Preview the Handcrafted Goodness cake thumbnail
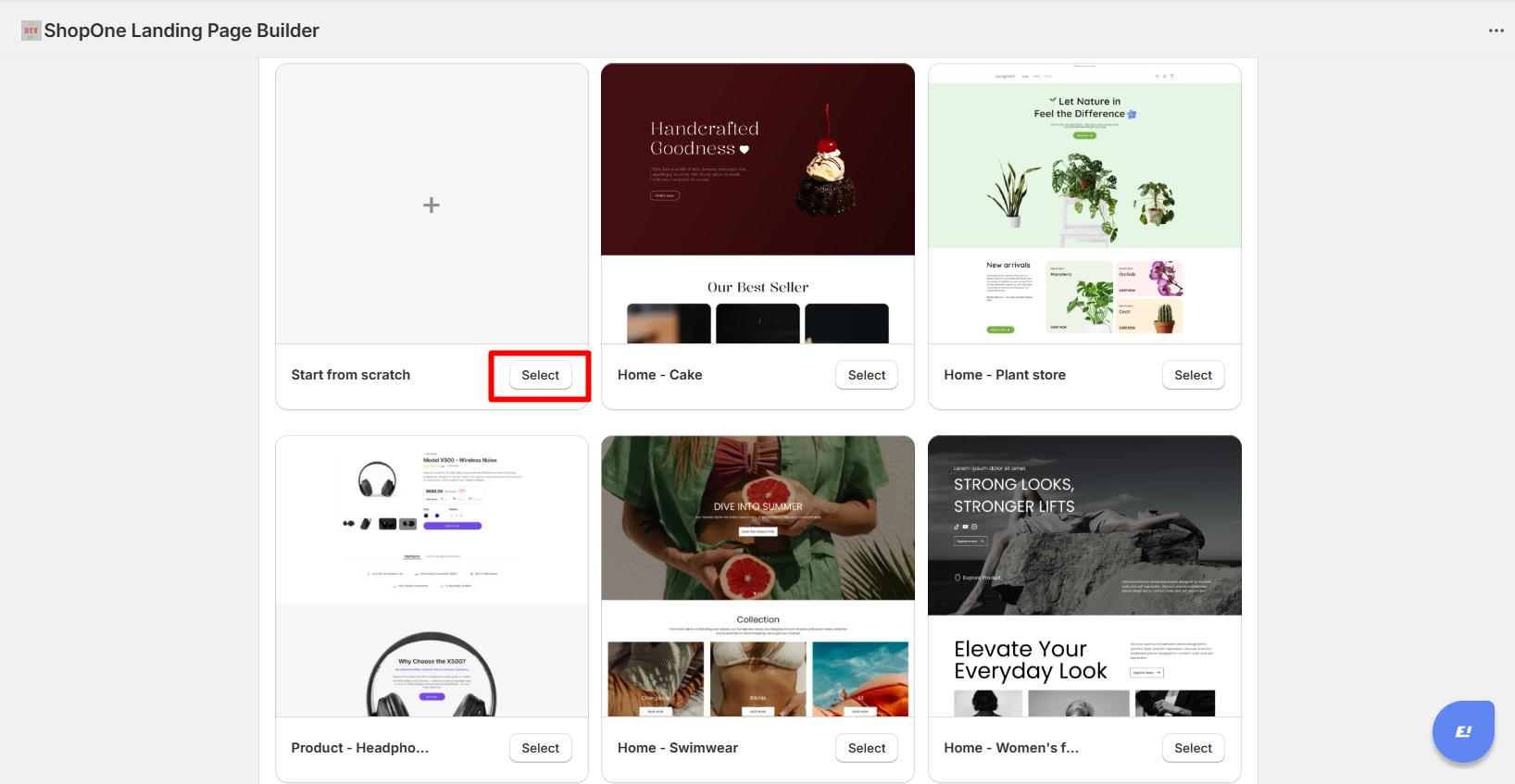This screenshot has width=1515, height=784. pyautogui.click(x=757, y=204)
